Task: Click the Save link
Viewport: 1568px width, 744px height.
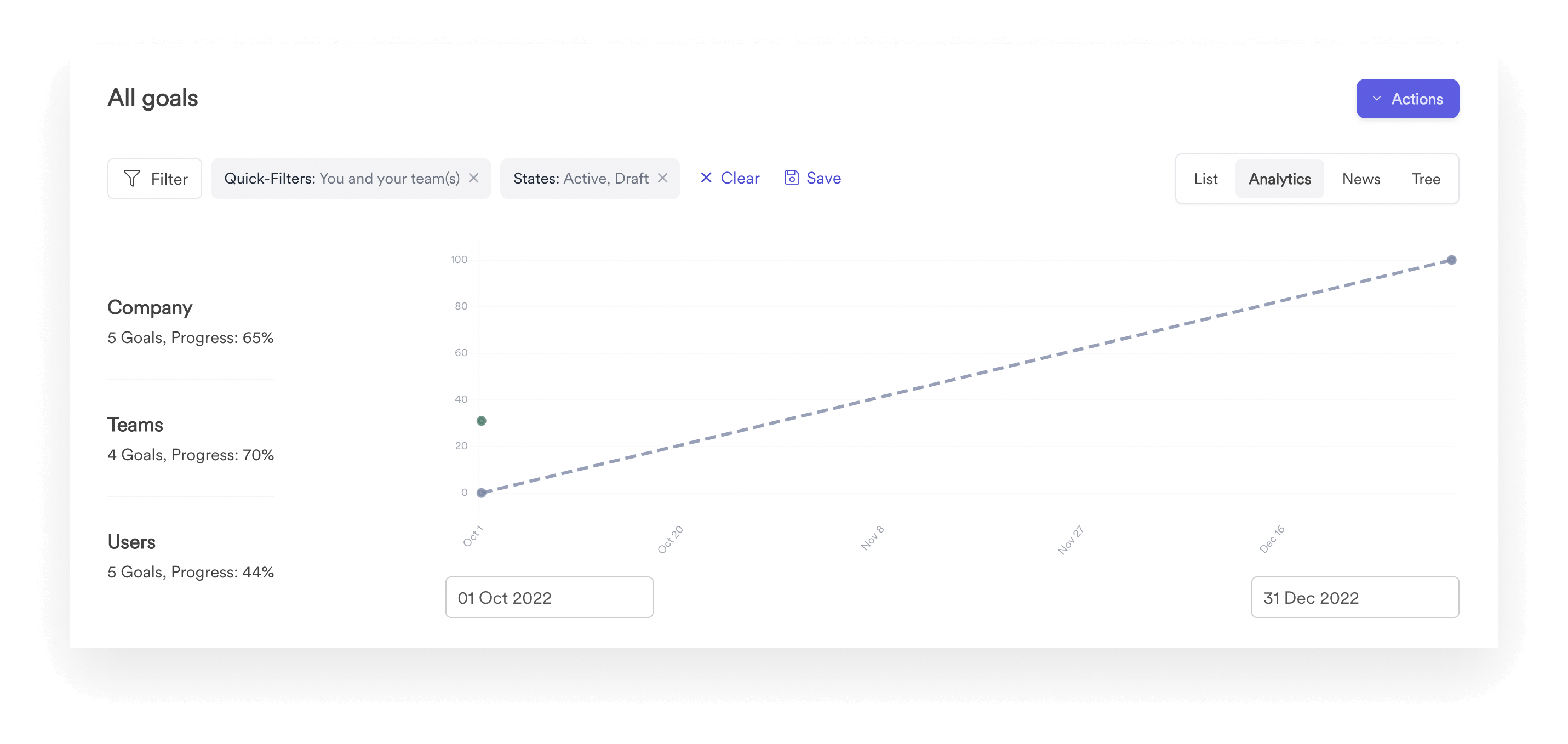Action: coord(823,178)
